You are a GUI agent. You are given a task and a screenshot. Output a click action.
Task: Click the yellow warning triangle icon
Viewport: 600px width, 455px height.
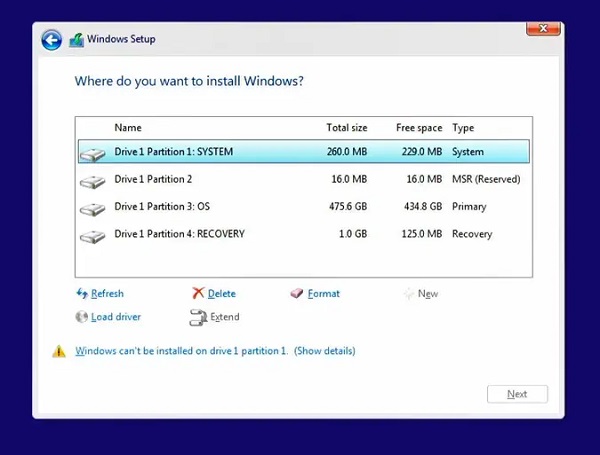click(x=59, y=351)
